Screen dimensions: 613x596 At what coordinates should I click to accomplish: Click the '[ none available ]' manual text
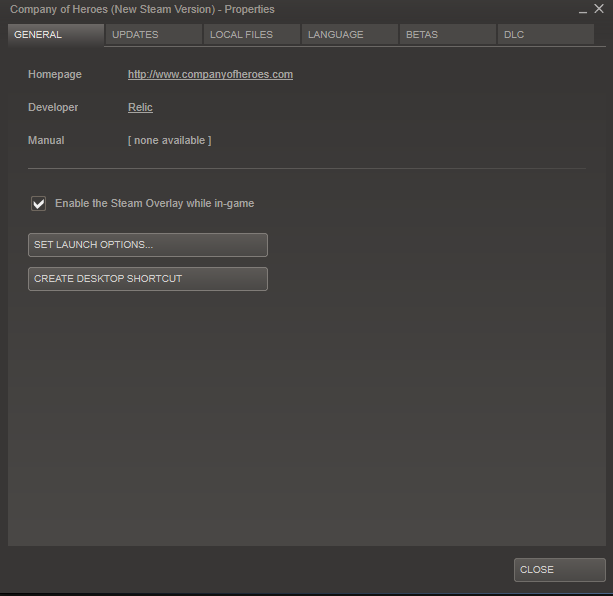(x=170, y=140)
